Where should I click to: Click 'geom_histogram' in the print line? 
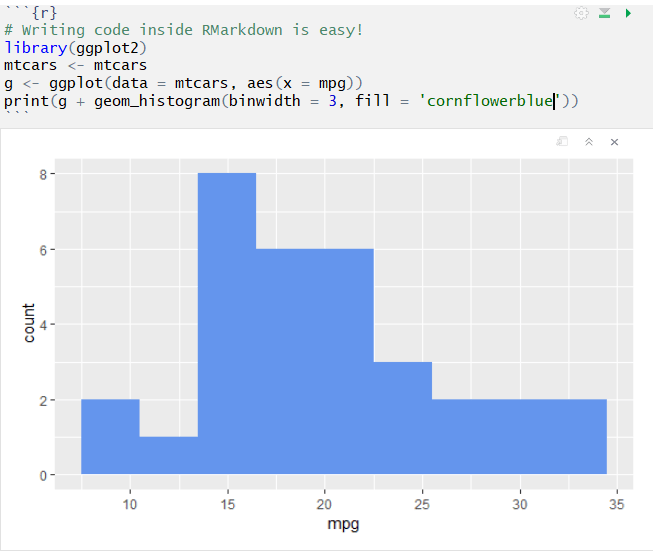(157, 101)
